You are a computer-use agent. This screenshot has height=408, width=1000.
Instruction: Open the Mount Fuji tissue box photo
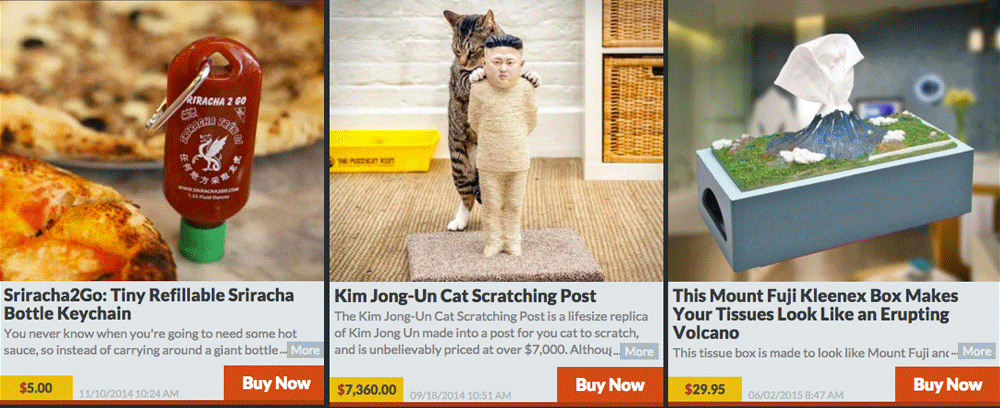pyautogui.click(x=834, y=140)
